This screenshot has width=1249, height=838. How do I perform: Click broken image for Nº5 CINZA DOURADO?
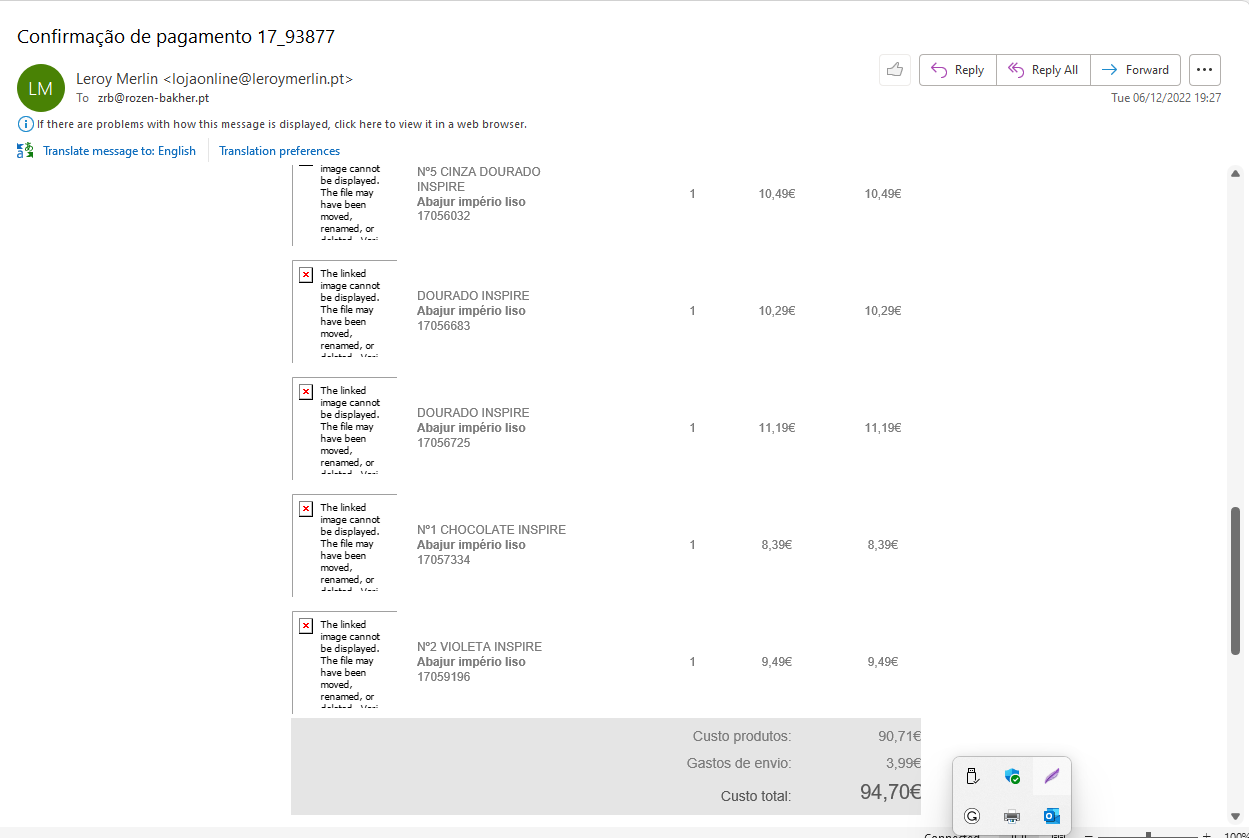[344, 204]
